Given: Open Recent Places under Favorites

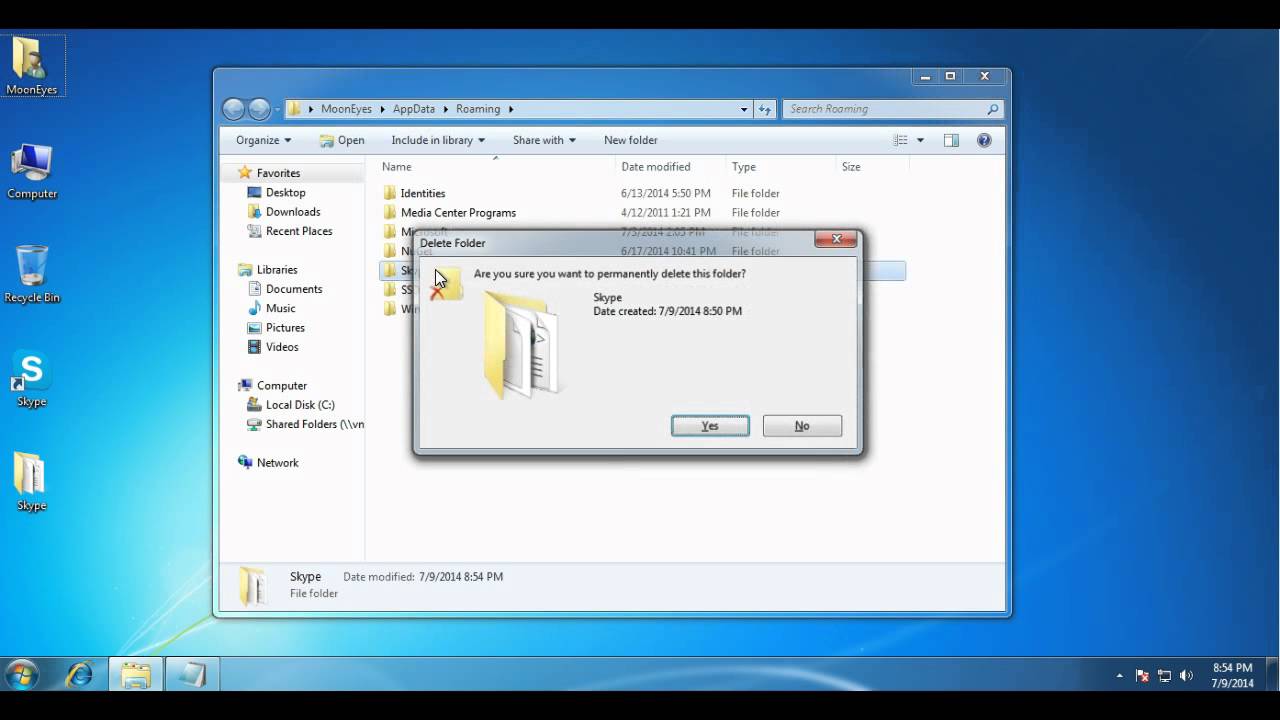Looking at the screenshot, I should pos(299,231).
